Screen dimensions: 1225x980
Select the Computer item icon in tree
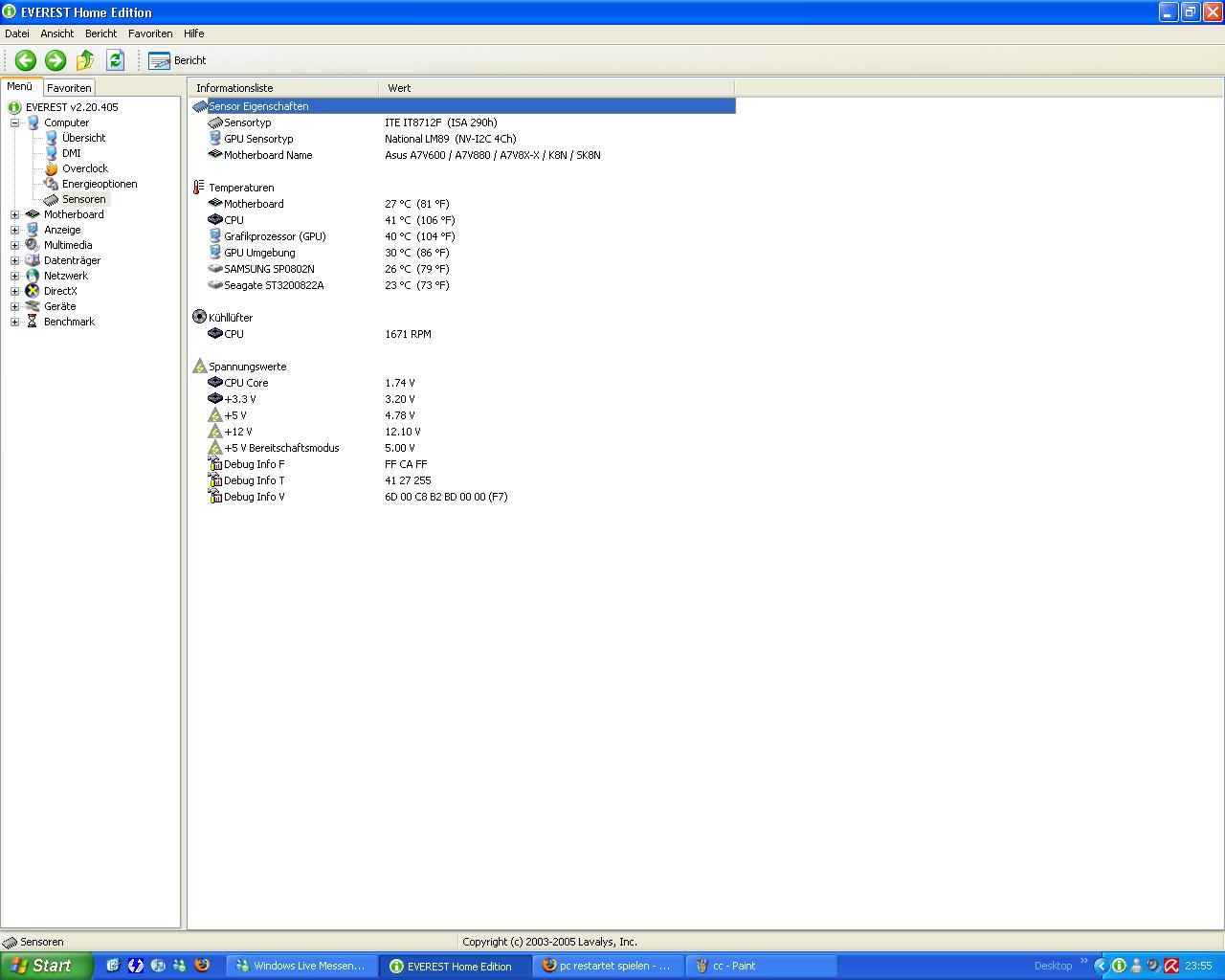point(33,122)
